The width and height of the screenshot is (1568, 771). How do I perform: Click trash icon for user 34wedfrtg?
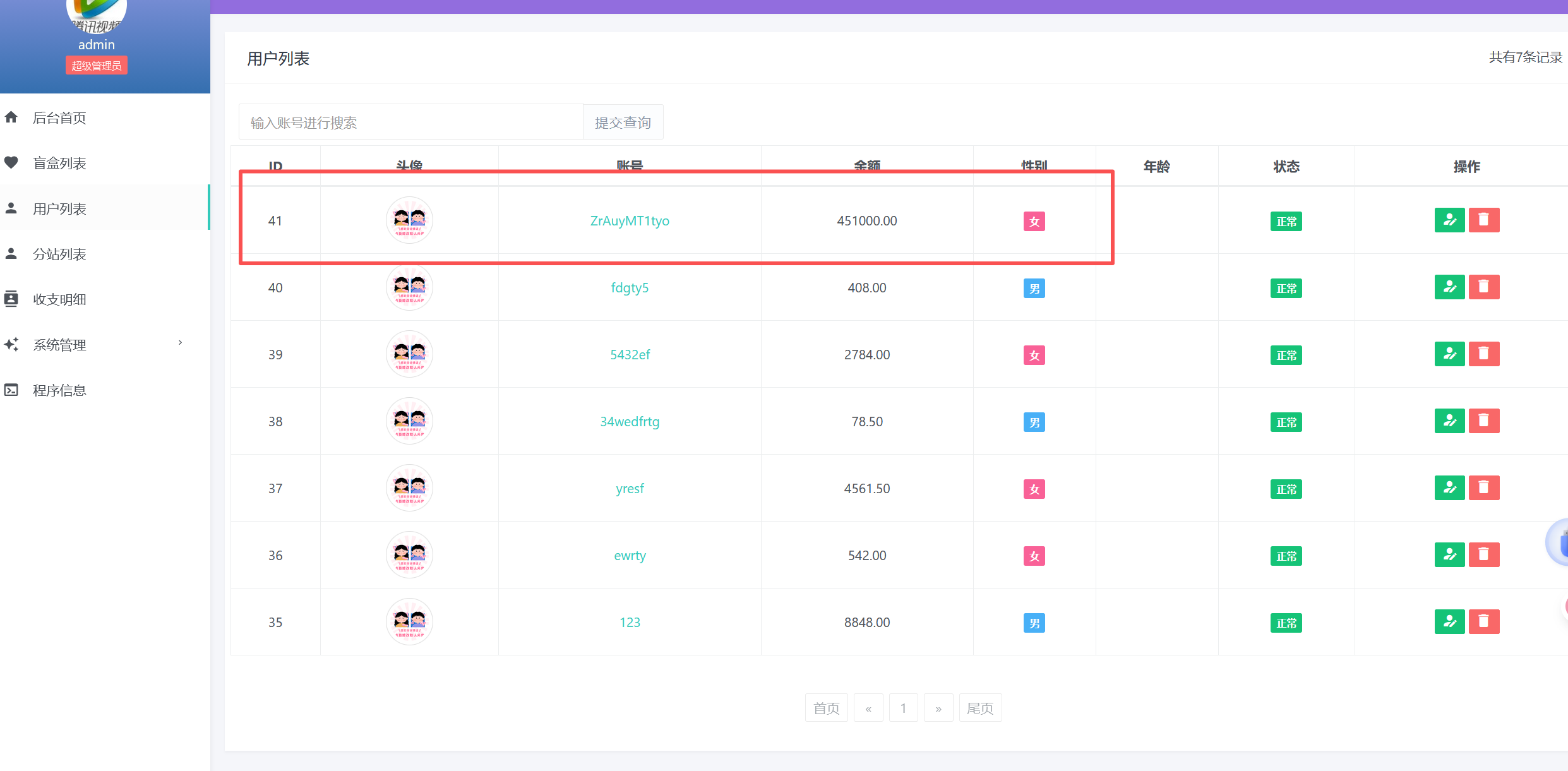1483,421
